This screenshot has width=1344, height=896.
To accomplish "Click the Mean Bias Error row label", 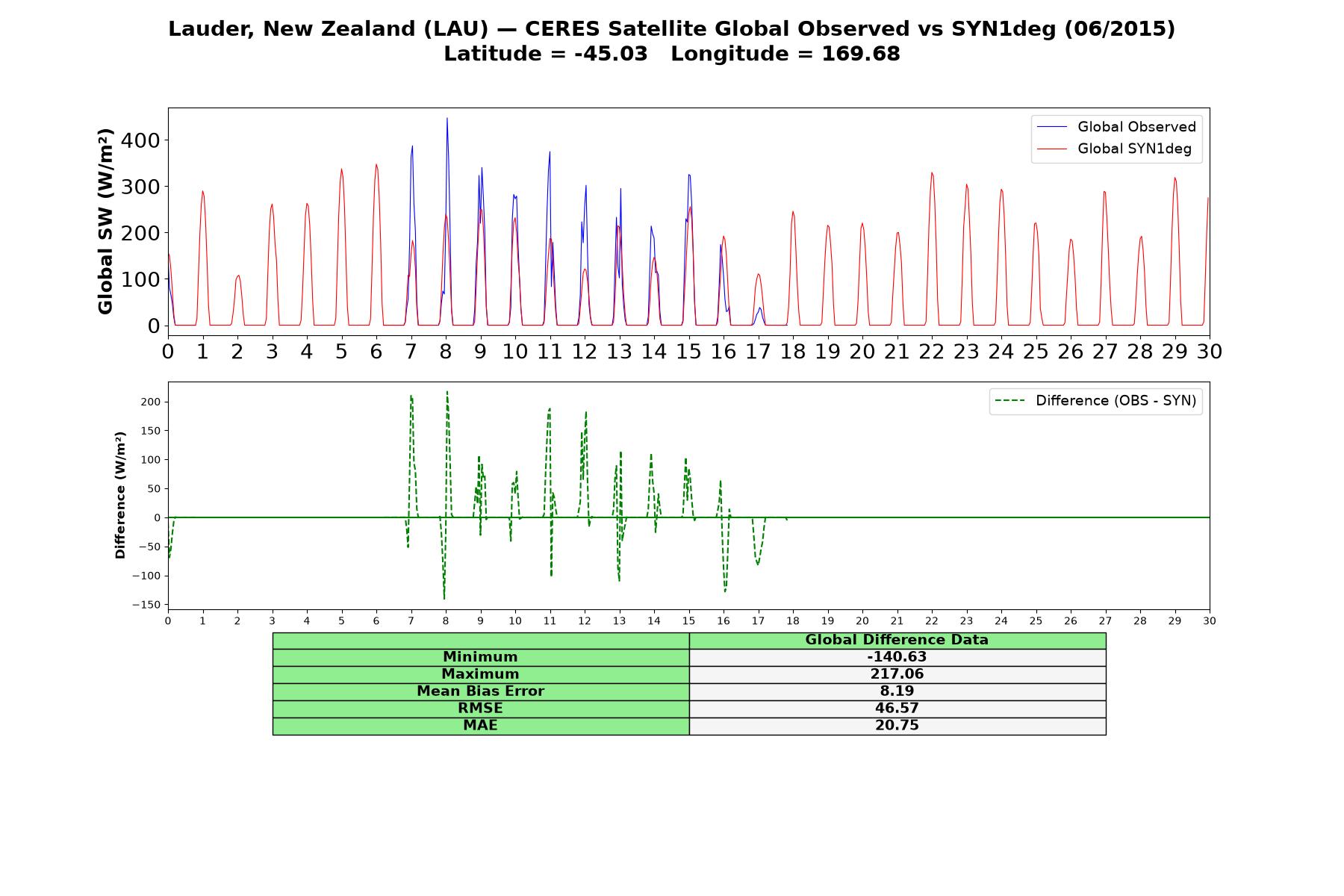I will click(480, 691).
